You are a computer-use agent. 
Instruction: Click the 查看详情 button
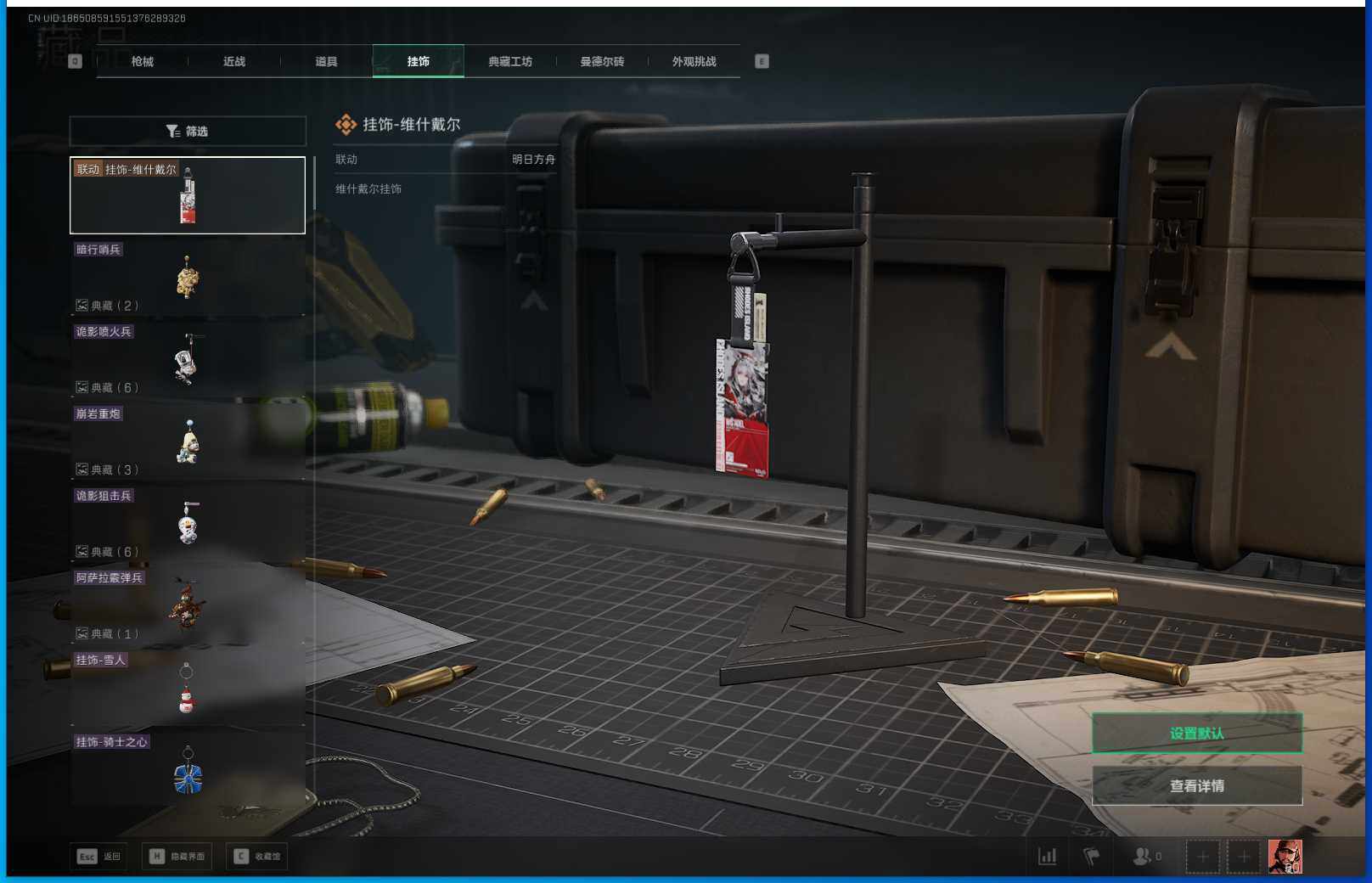pos(1196,786)
